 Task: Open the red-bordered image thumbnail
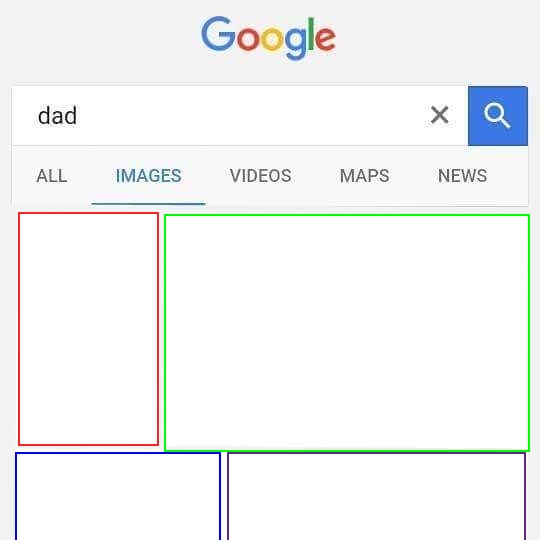coord(89,329)
